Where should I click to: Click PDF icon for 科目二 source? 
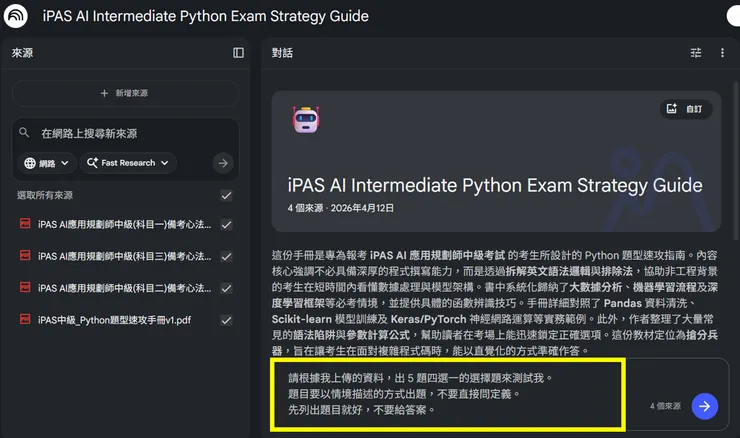point(25,287)
